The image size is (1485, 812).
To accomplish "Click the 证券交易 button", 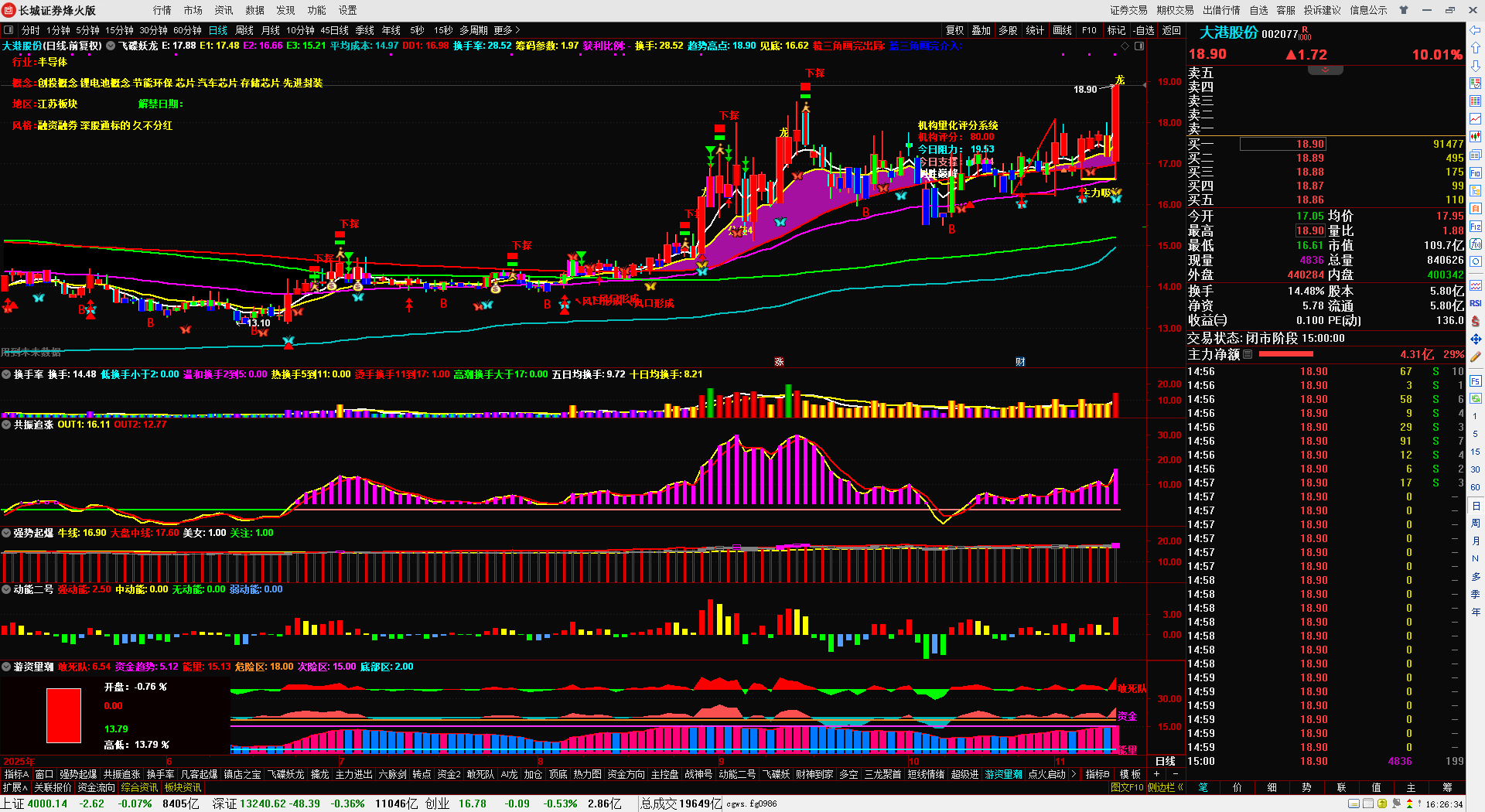I will (x=1128, y=10).
